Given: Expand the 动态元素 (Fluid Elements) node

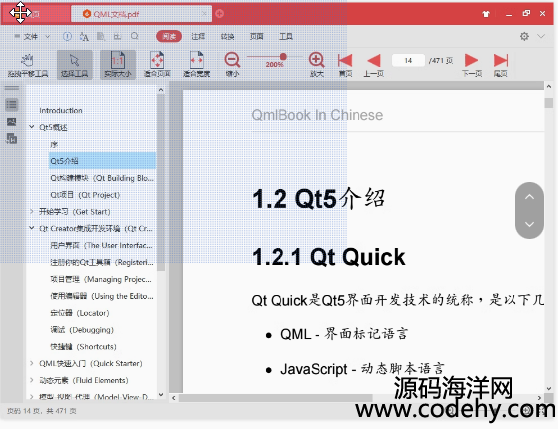Looking at the screenshot, I should [32, 380].
